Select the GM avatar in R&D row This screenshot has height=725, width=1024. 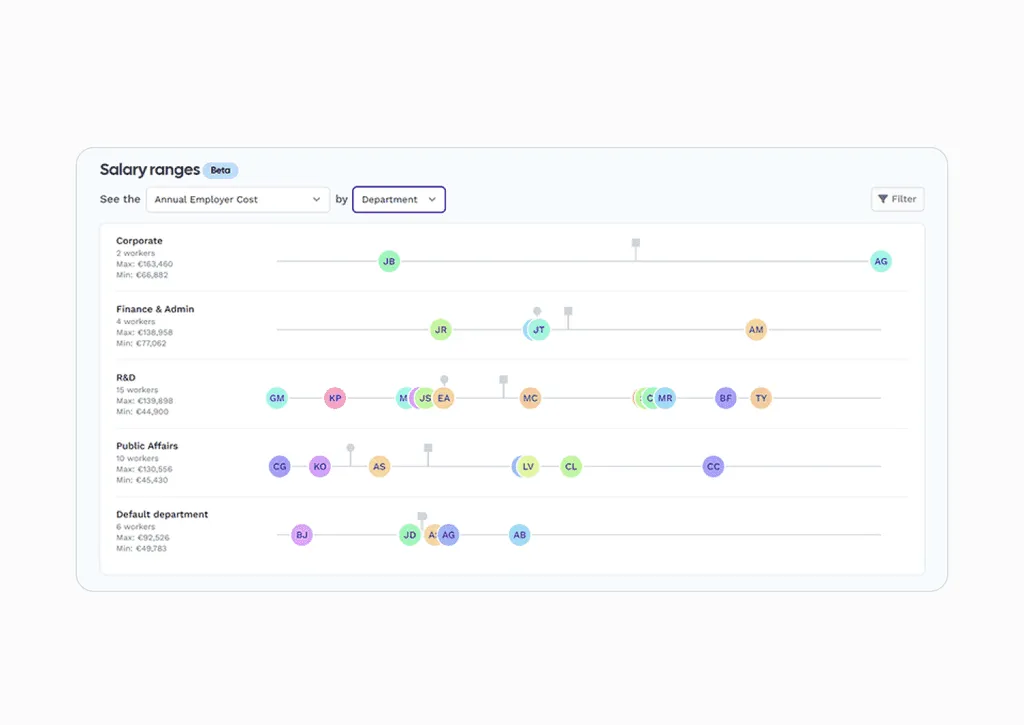point(277,398)
